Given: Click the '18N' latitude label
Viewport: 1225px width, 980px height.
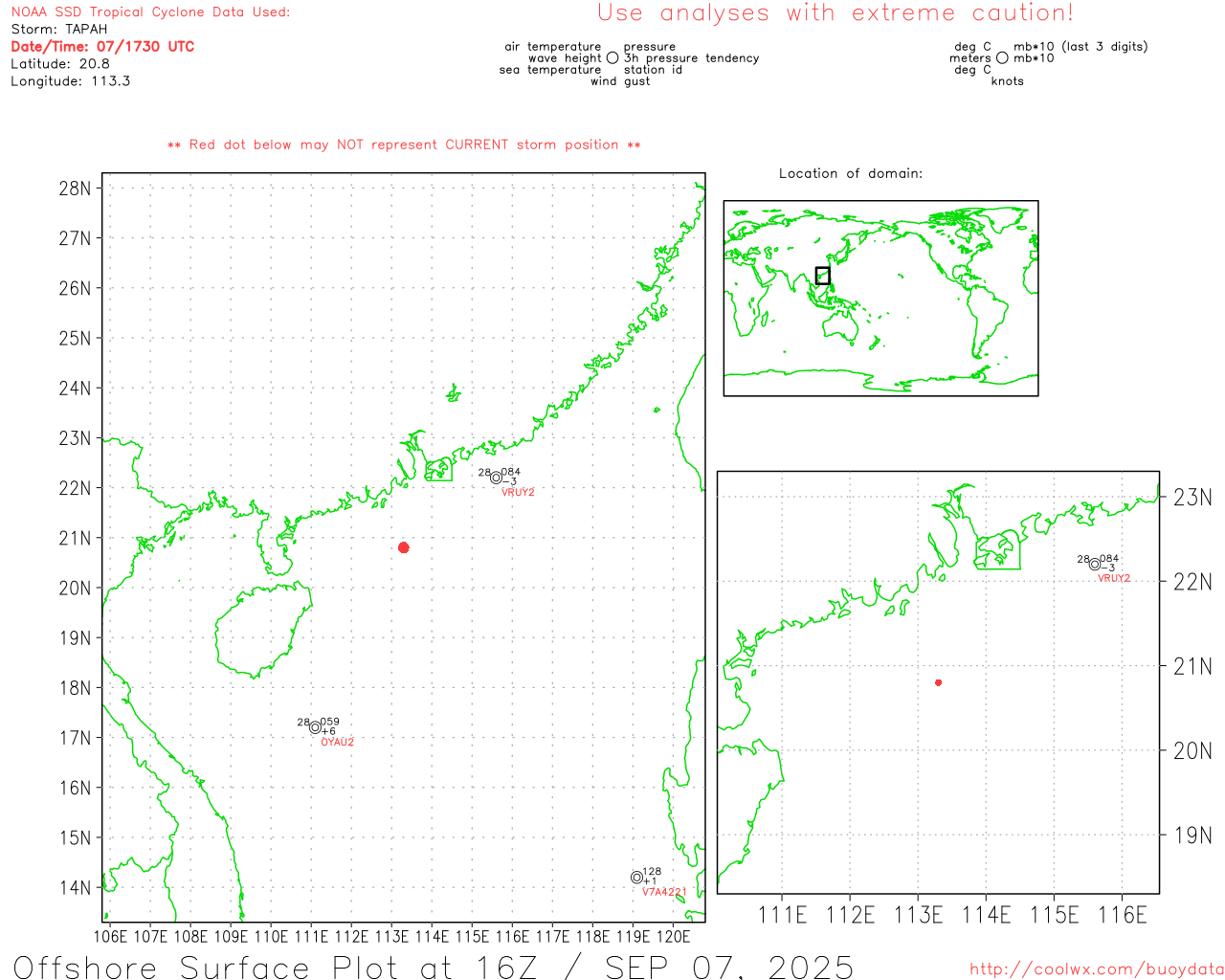Looking at the screenshot, I should coord(75,688).
